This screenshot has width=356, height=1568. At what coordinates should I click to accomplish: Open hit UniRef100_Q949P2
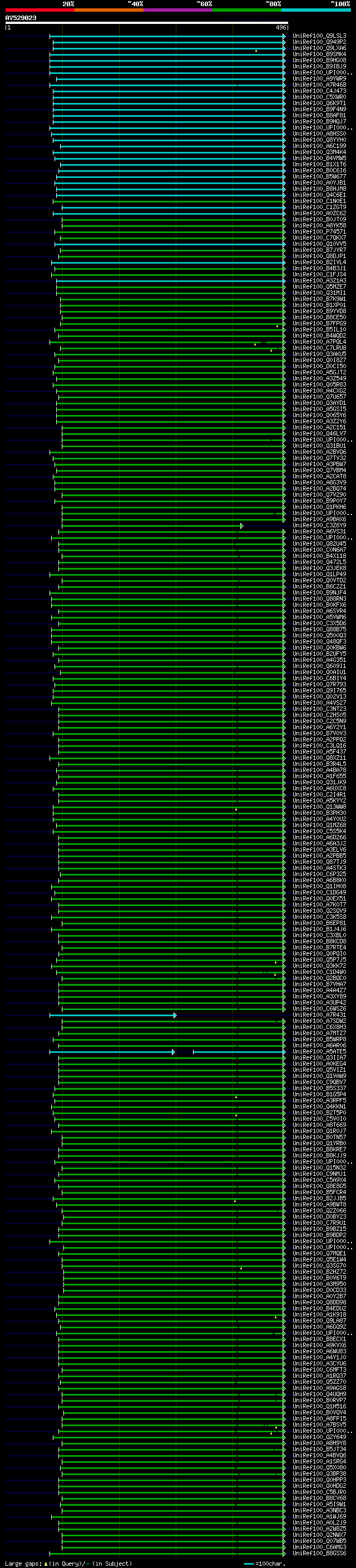319,42
